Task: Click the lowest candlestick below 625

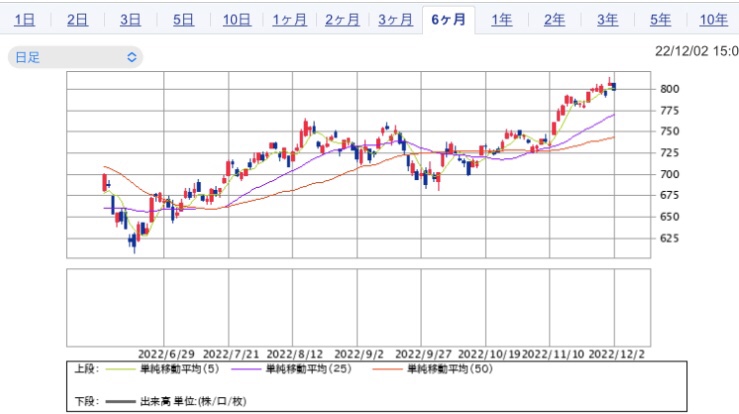Action: tap(134, 242)
